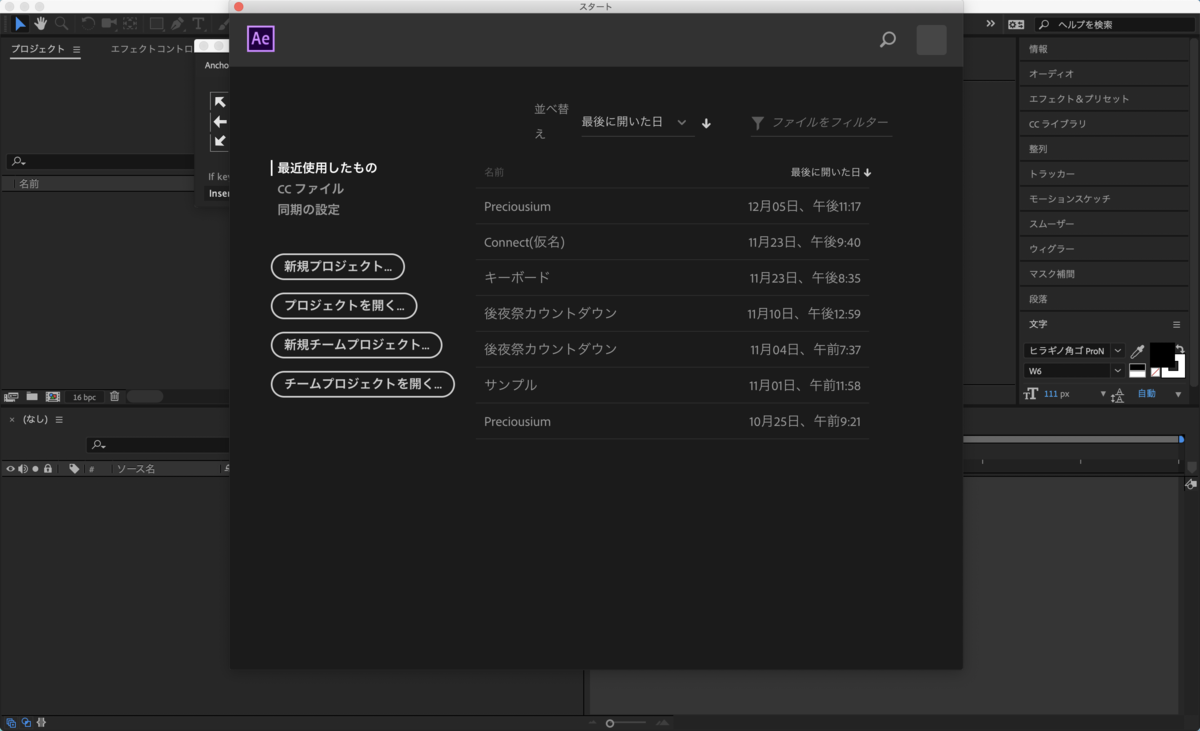Toggle the audio speaker column header
The image size is (1200, 731).
(x=22, y=468)
